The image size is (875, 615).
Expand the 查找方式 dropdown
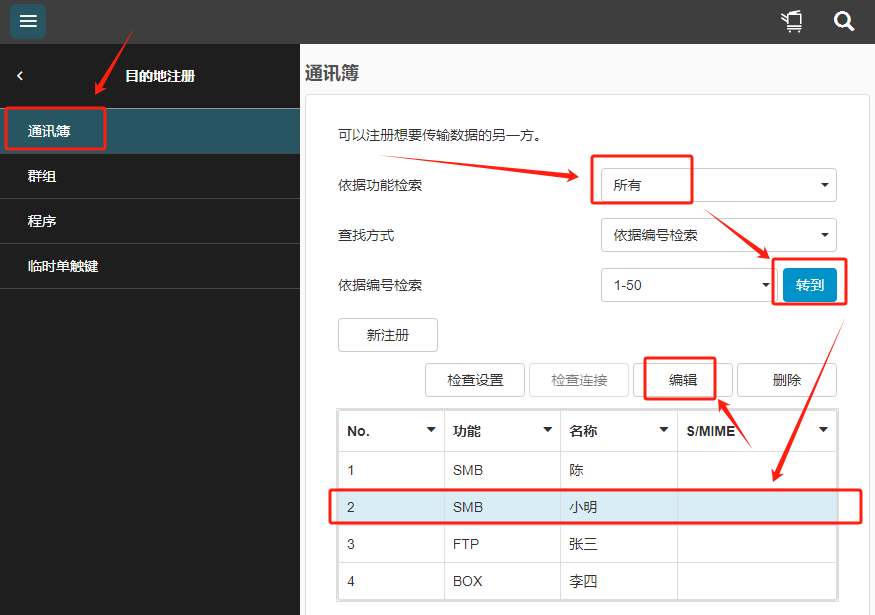(718, 235)
